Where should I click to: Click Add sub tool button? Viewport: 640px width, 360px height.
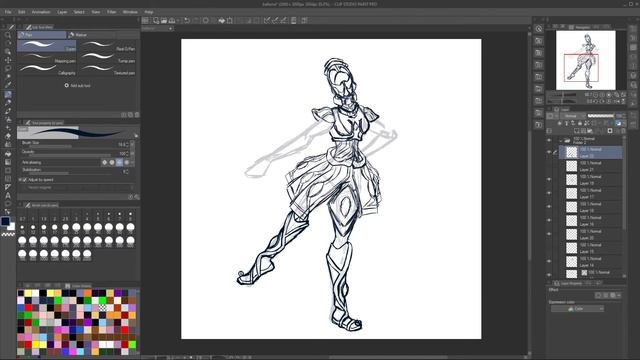click(78, 86)
